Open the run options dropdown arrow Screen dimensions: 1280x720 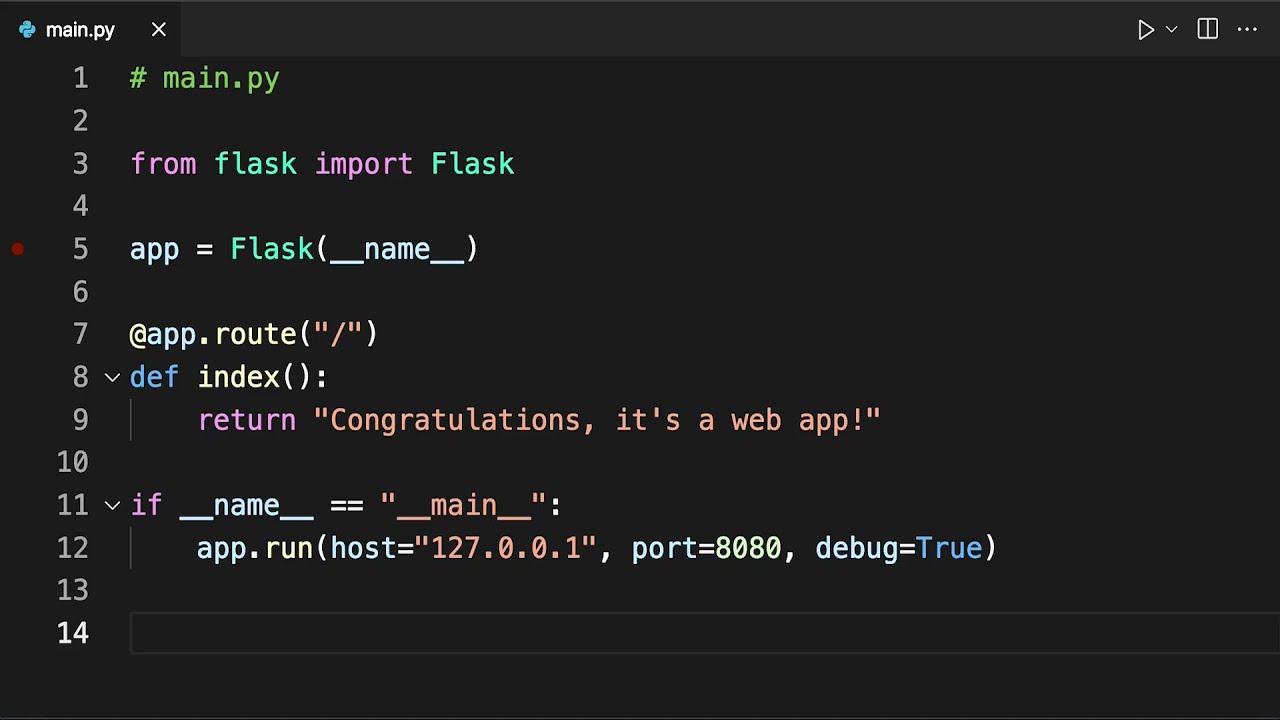point(1172,30)
